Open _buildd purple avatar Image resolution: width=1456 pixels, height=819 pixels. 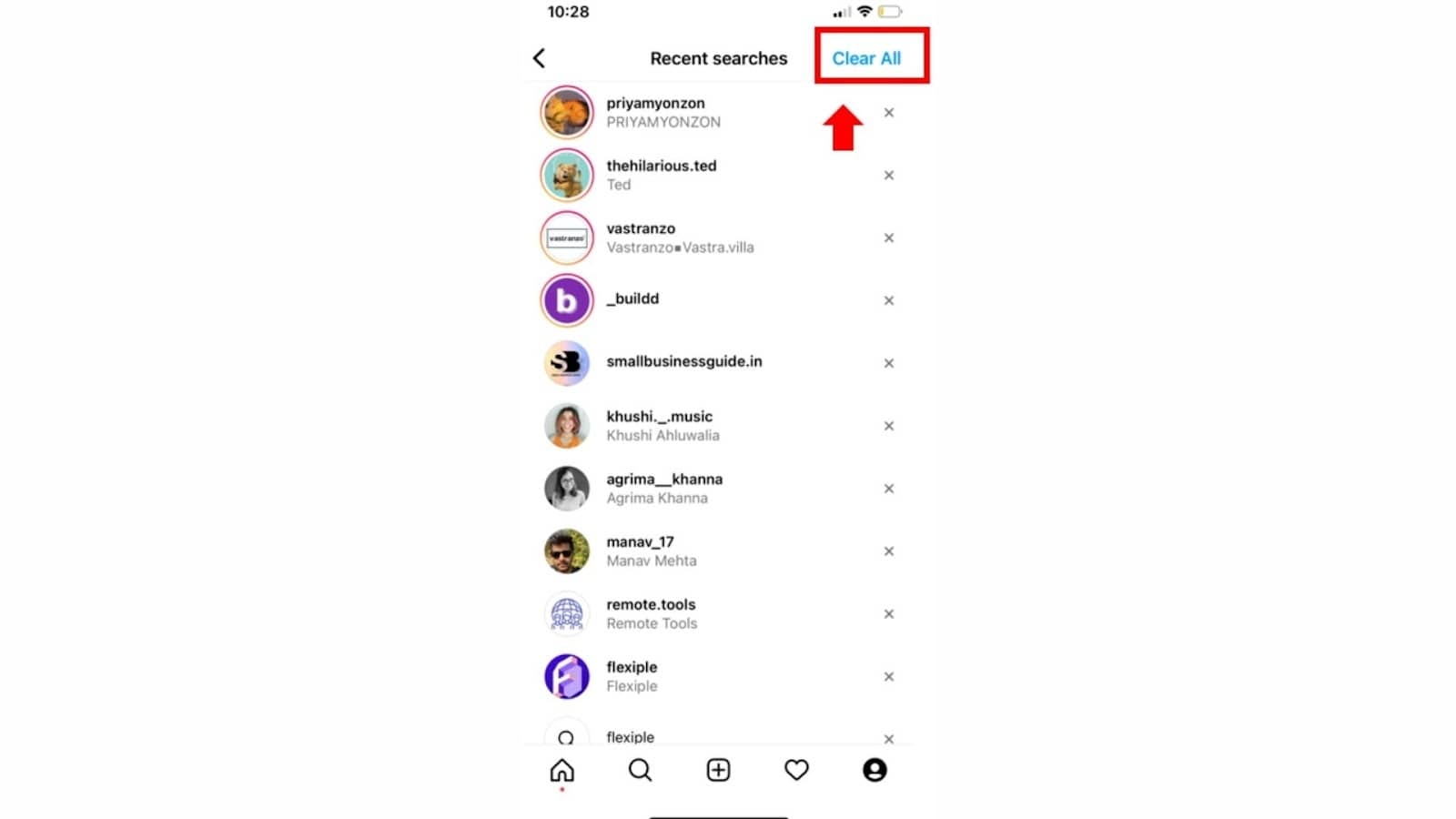pos(567,300)
